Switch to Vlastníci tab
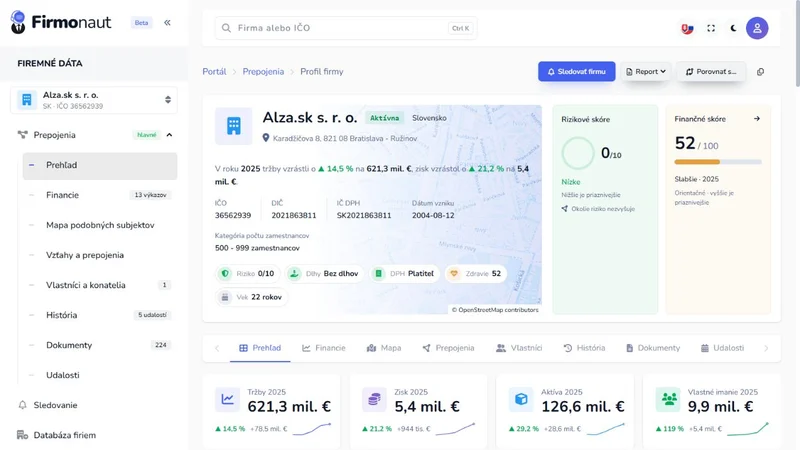Image resolution: width=800 pixels, height=450 pixels. (x=519, y=348)
